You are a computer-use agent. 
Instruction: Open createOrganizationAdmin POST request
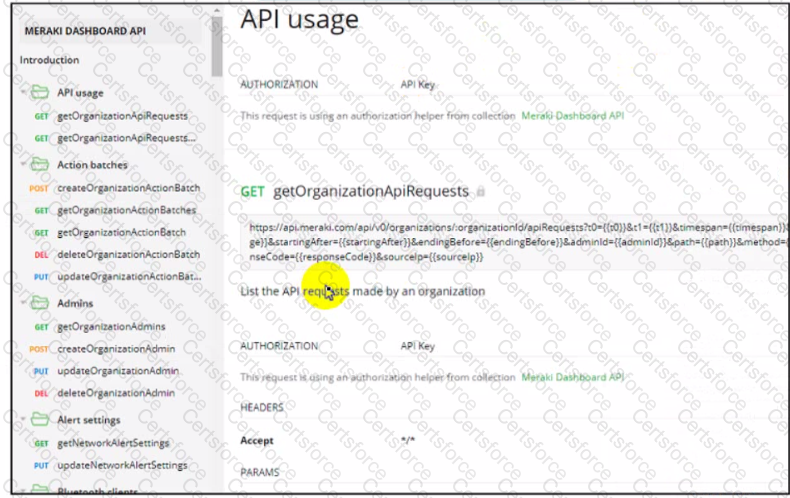[x=116, y=349]
